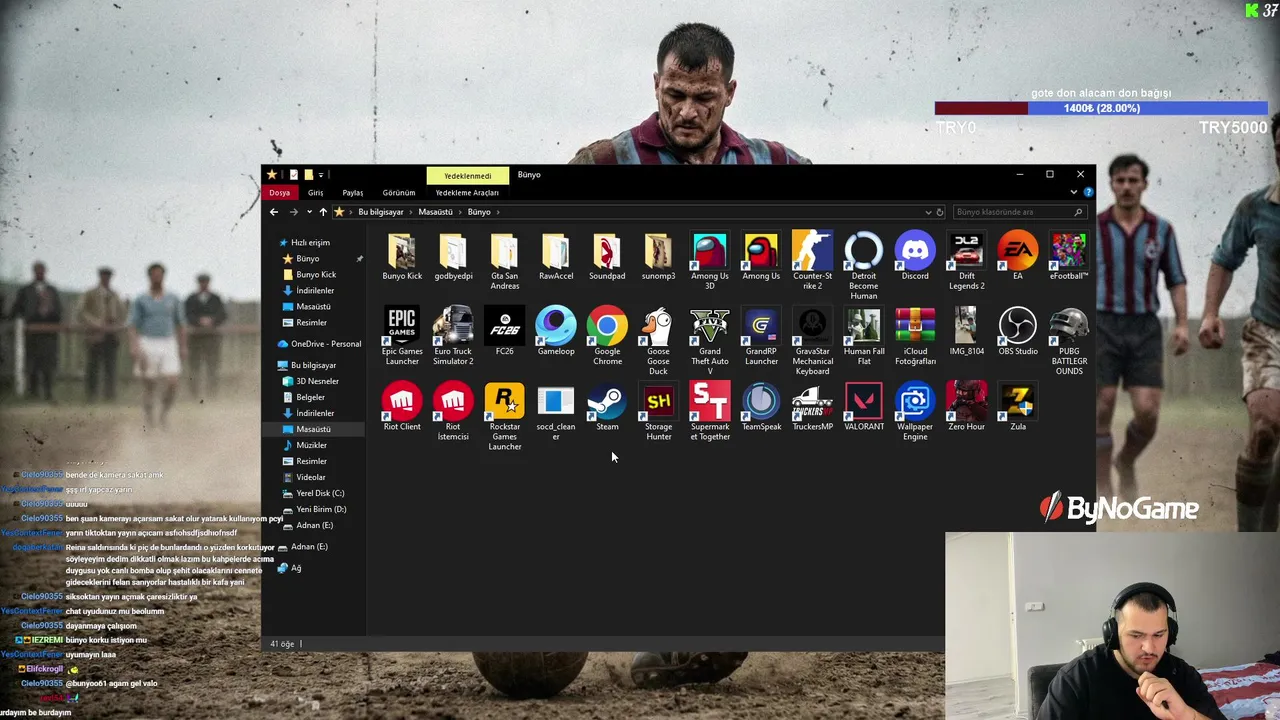Open the Yedekleme Araçları tab
The image size is (1280, 720).
click(467, 193)
